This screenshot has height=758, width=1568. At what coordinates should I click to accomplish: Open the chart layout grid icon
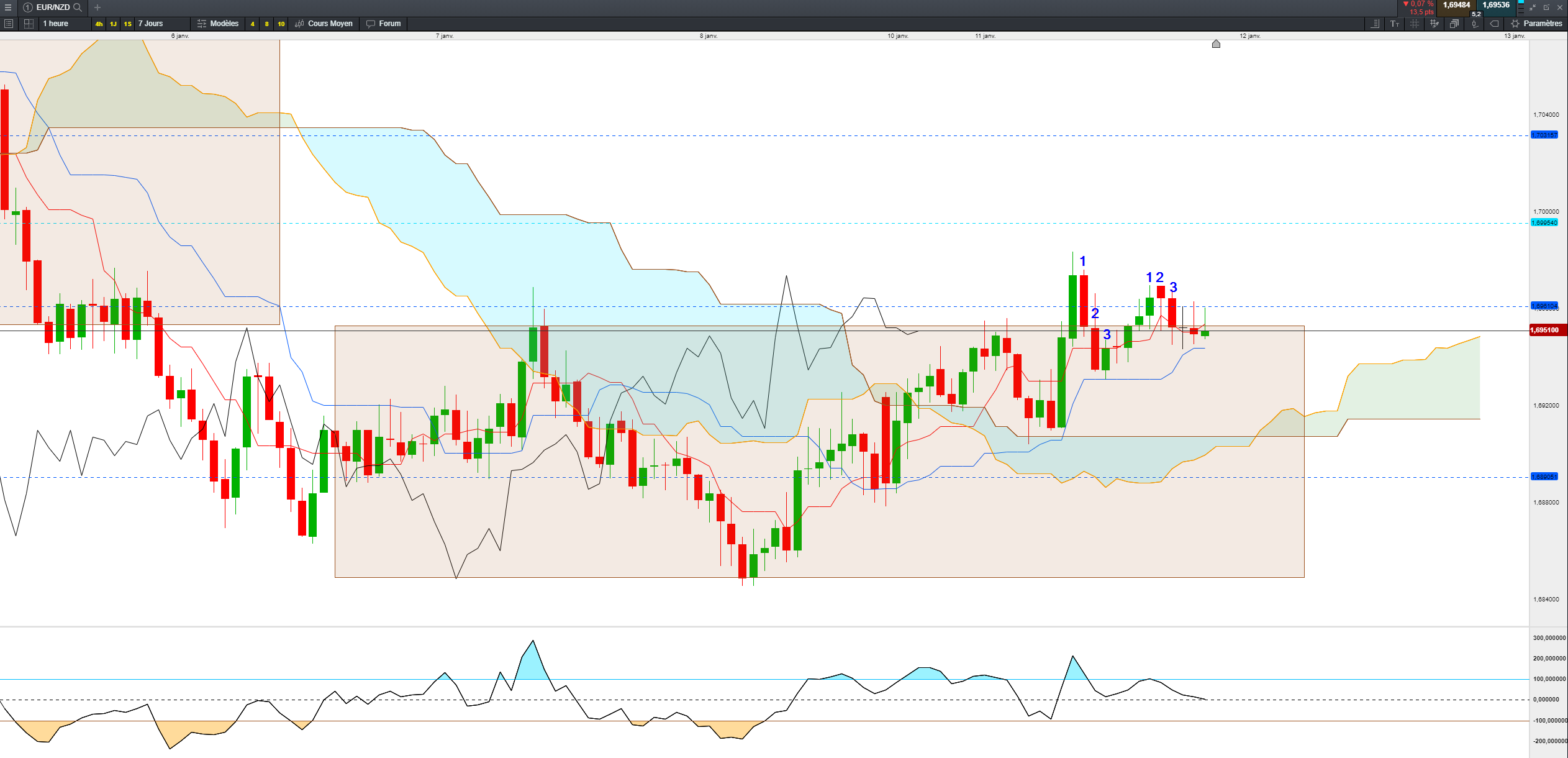tap(29, 24)
